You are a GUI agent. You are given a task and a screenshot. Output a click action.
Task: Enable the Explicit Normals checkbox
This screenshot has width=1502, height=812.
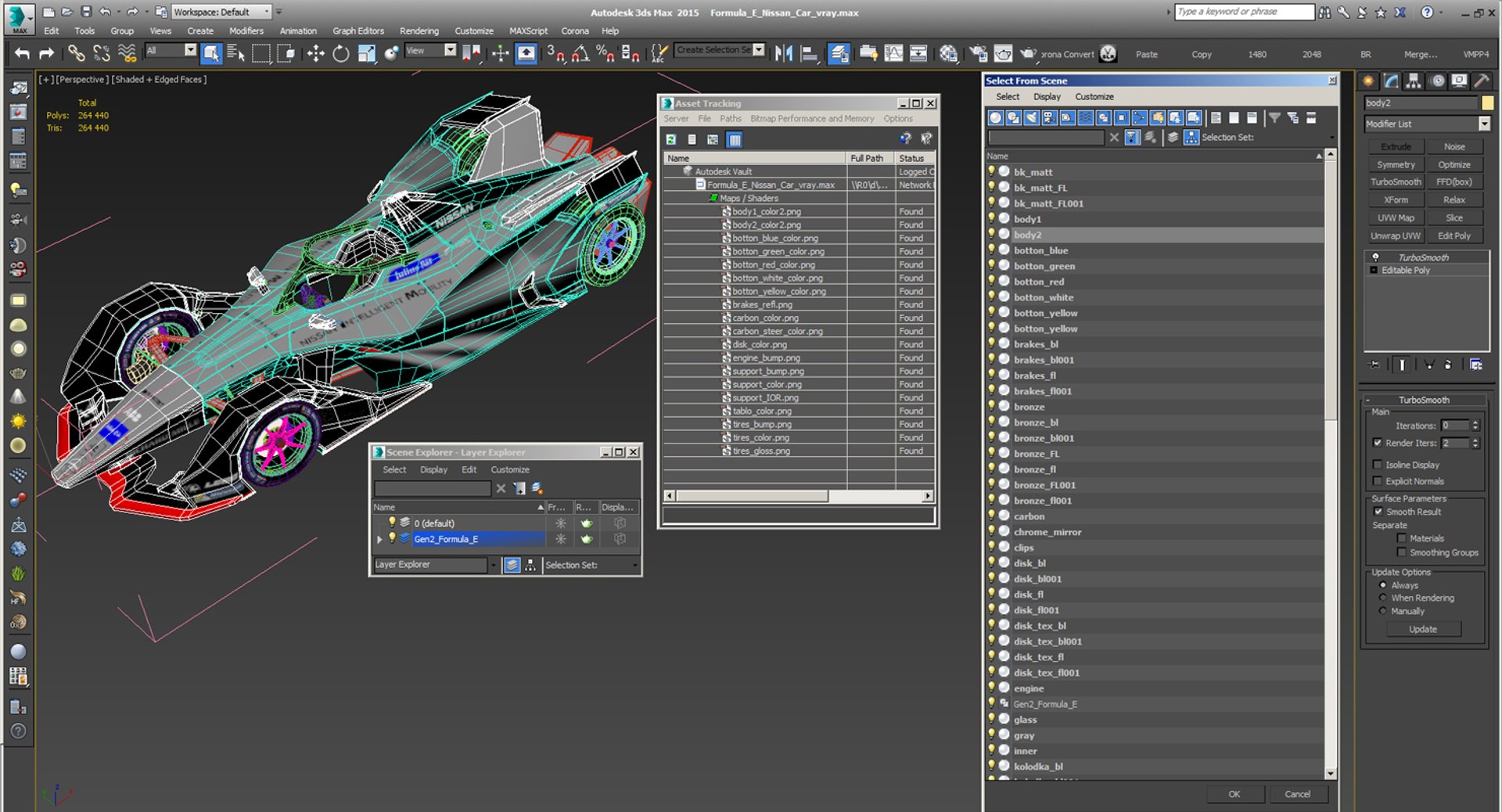pyautogui.click(x=1377, y=481)
